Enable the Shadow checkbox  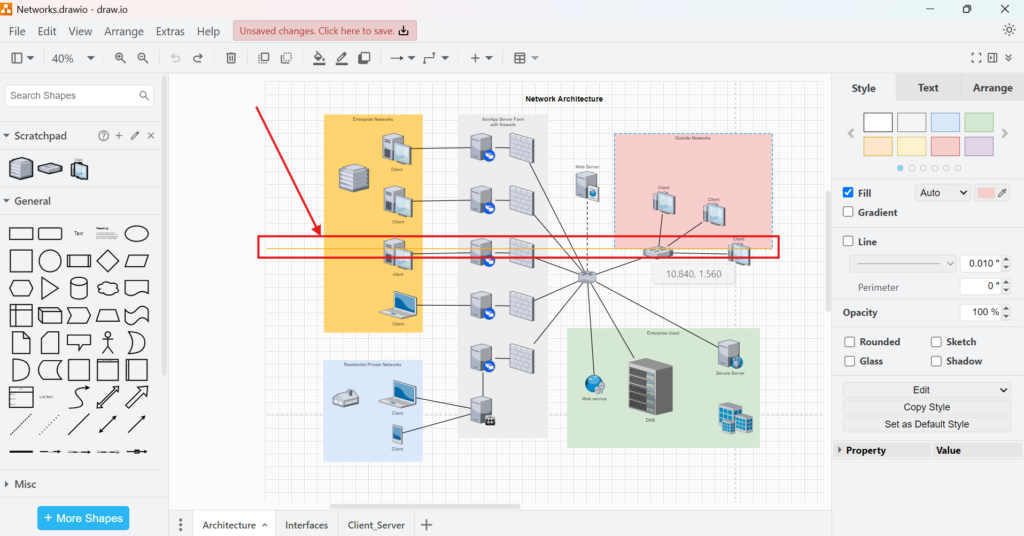(937, 361)
